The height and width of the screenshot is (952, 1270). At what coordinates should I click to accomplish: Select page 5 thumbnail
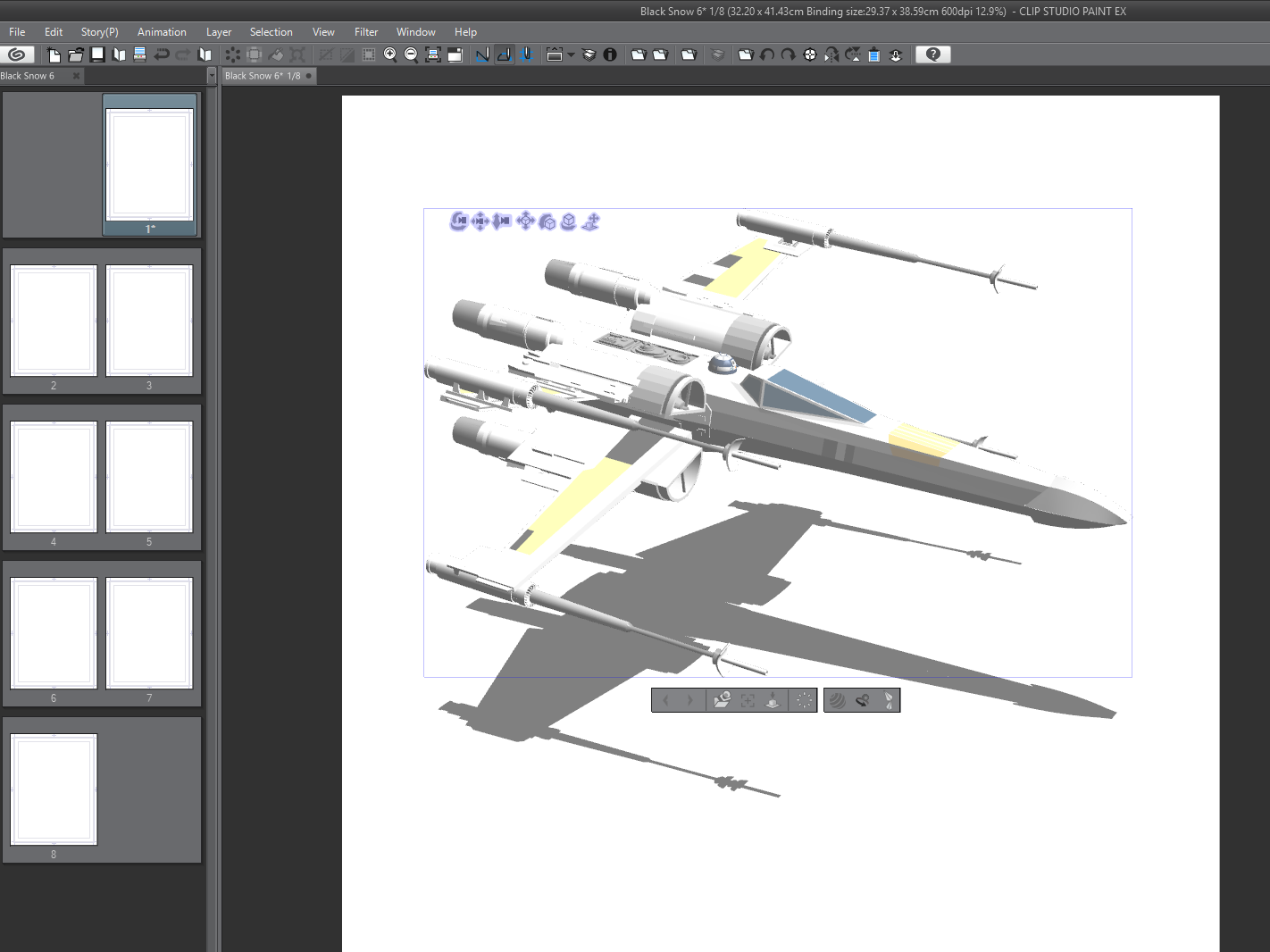tap(149, 477)
